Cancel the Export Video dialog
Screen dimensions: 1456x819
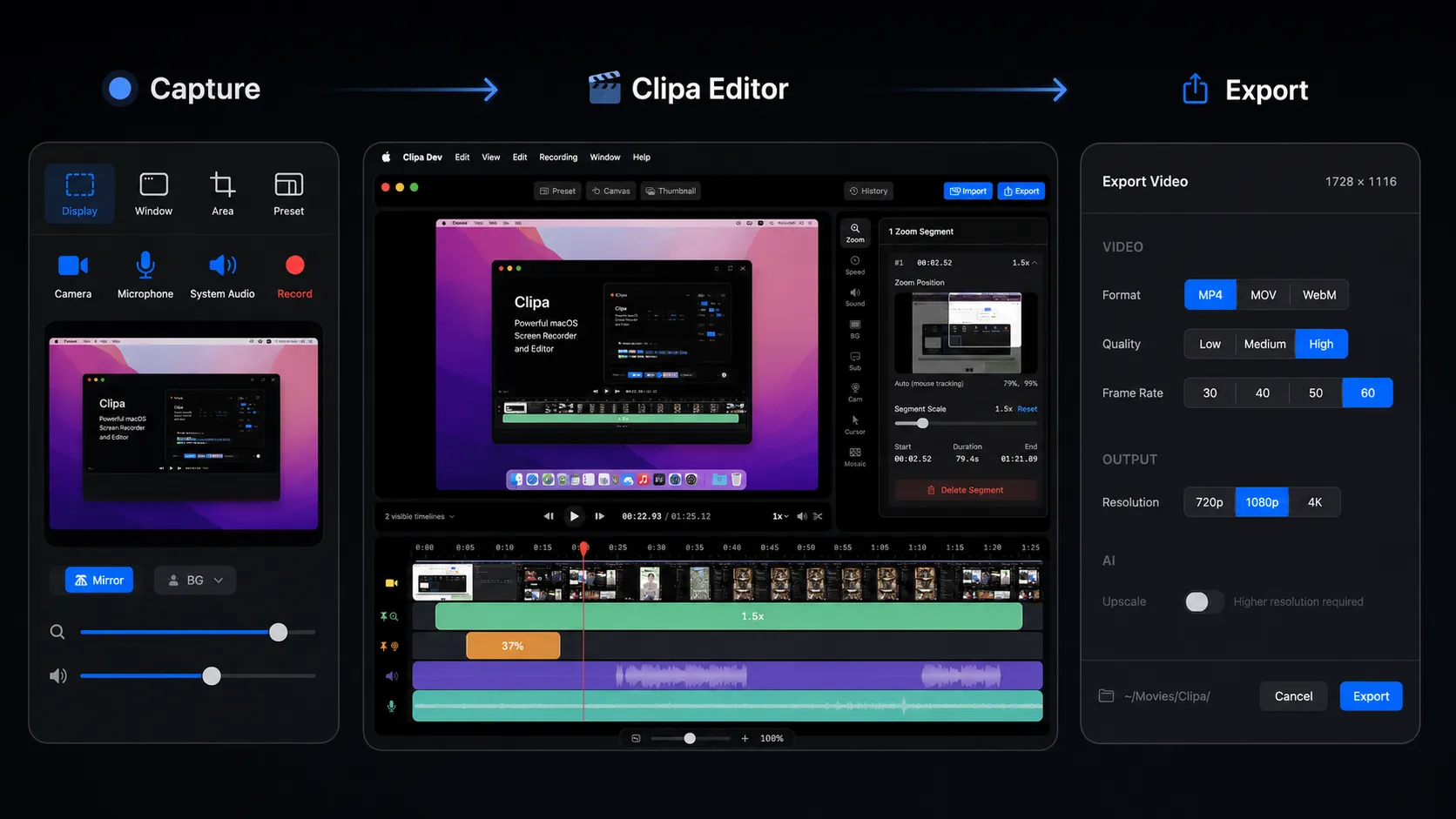point(1293,696)
